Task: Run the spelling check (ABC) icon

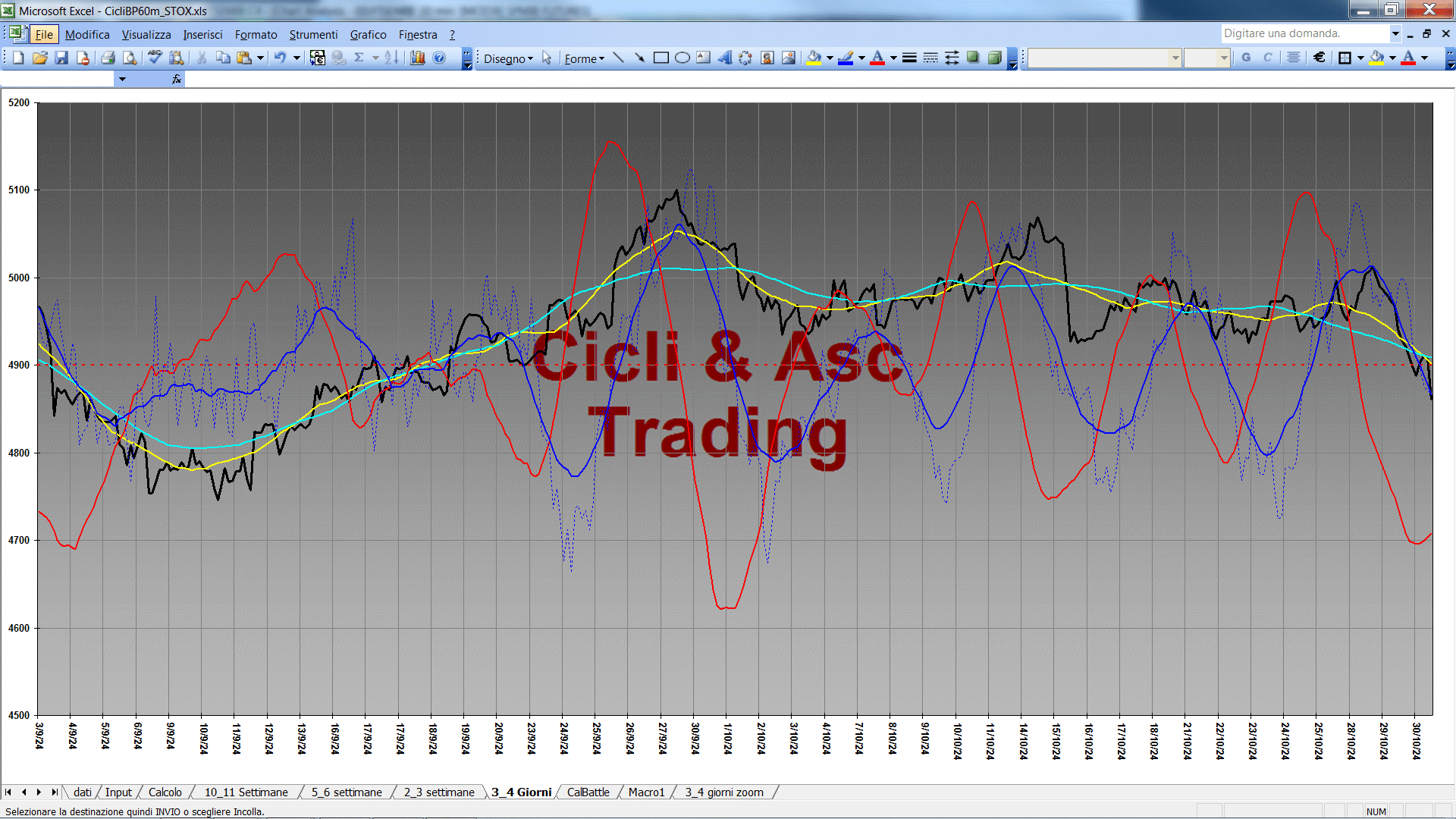Action: coord(155,58)
